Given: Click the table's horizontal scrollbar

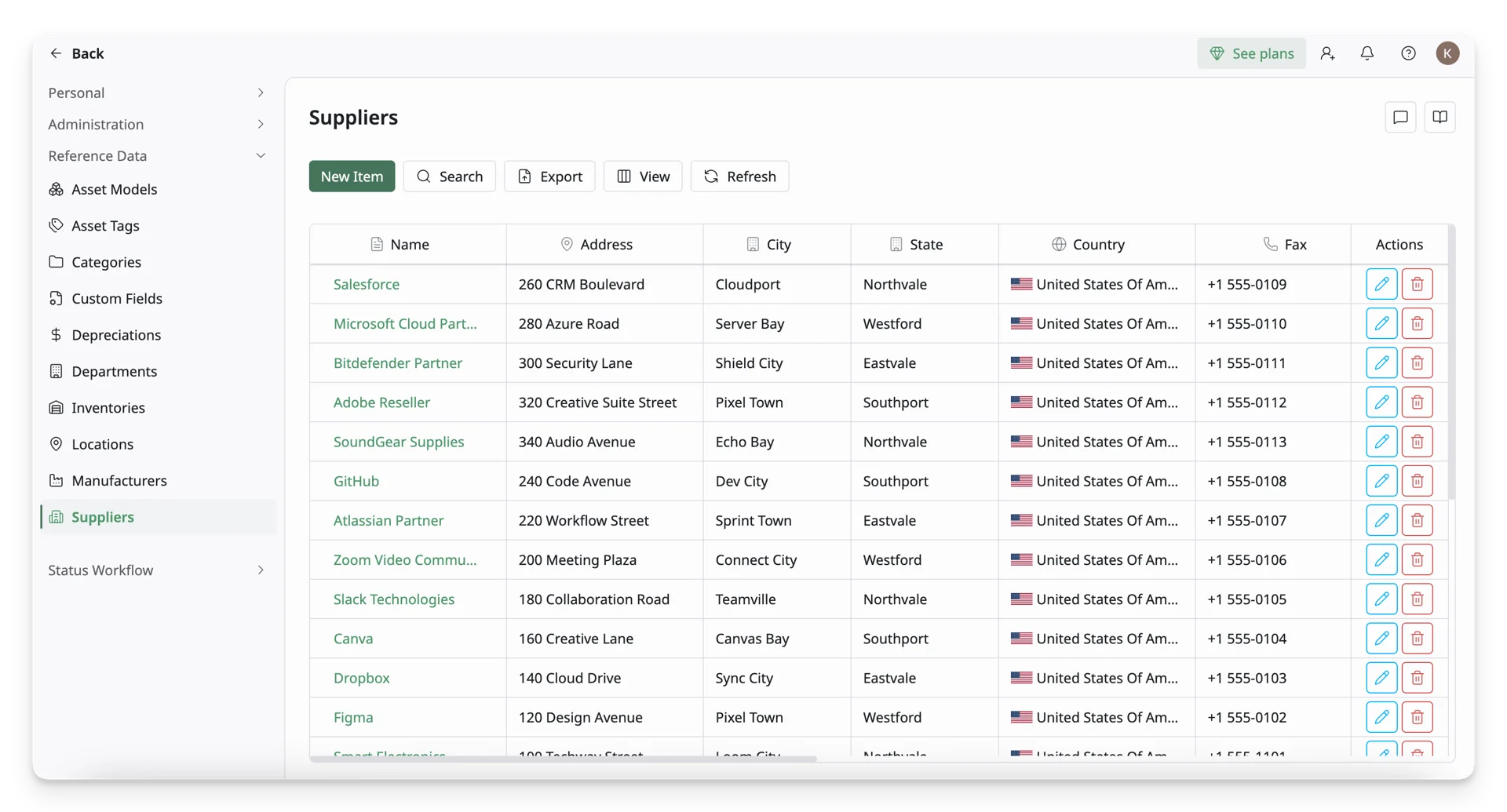Looking at the screenshot, I should 564,759.
